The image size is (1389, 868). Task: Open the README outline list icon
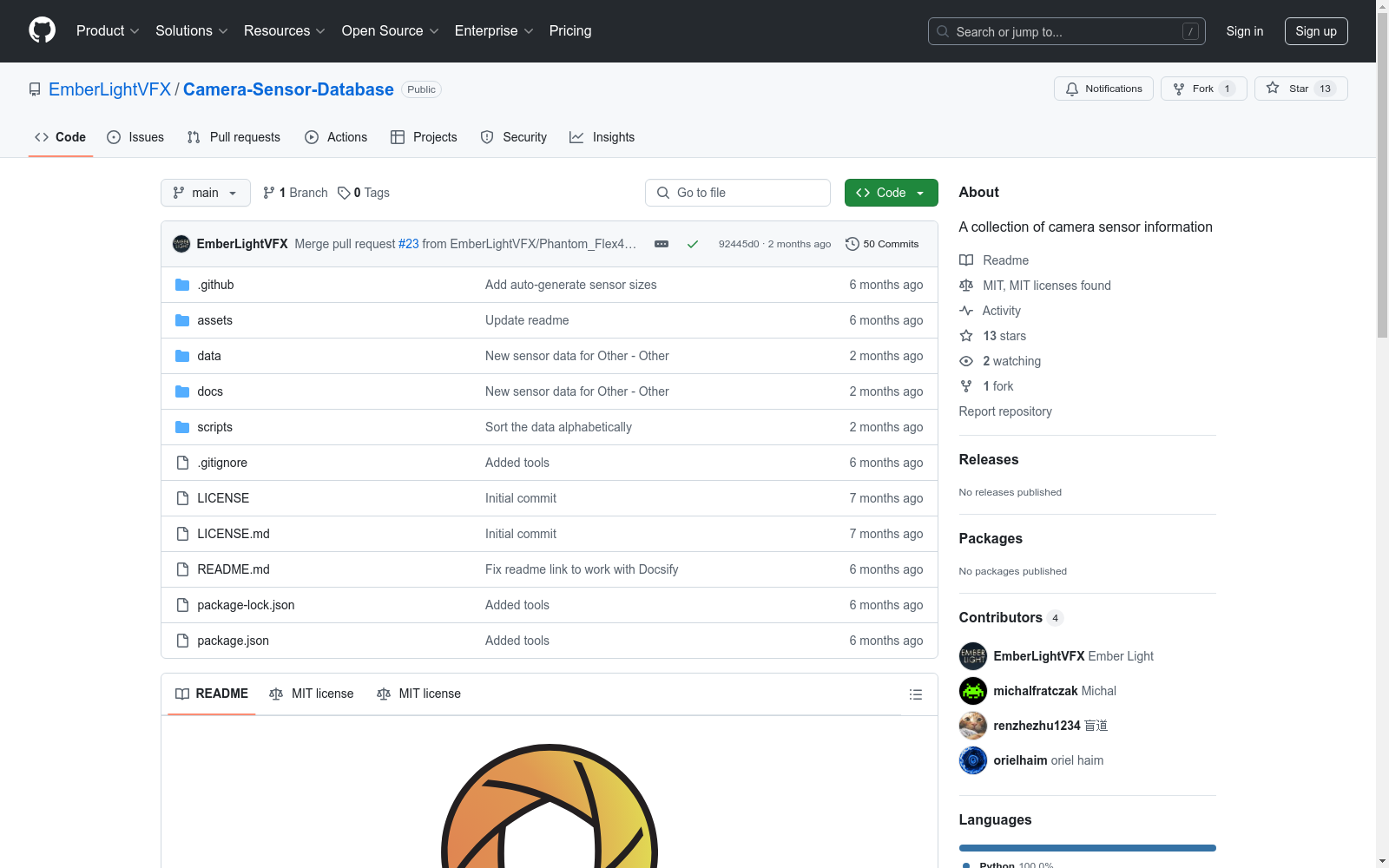pos(915,694)
